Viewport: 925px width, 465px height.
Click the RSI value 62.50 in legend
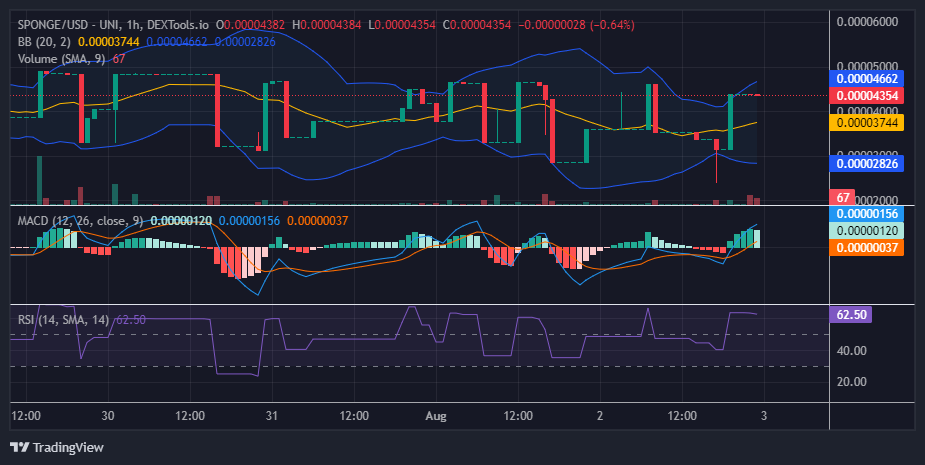pos(131,320)
